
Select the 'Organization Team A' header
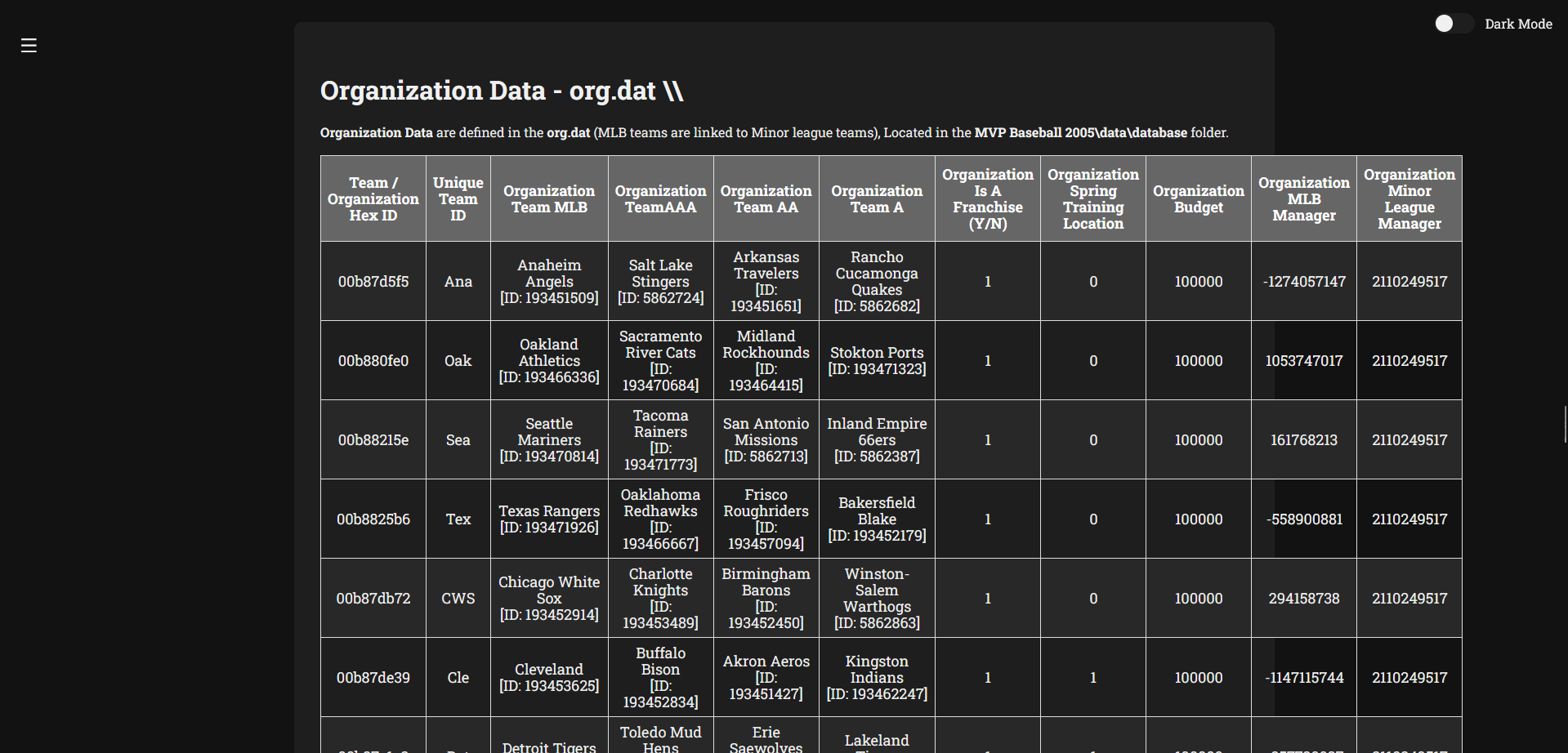(x=877, y=199)
